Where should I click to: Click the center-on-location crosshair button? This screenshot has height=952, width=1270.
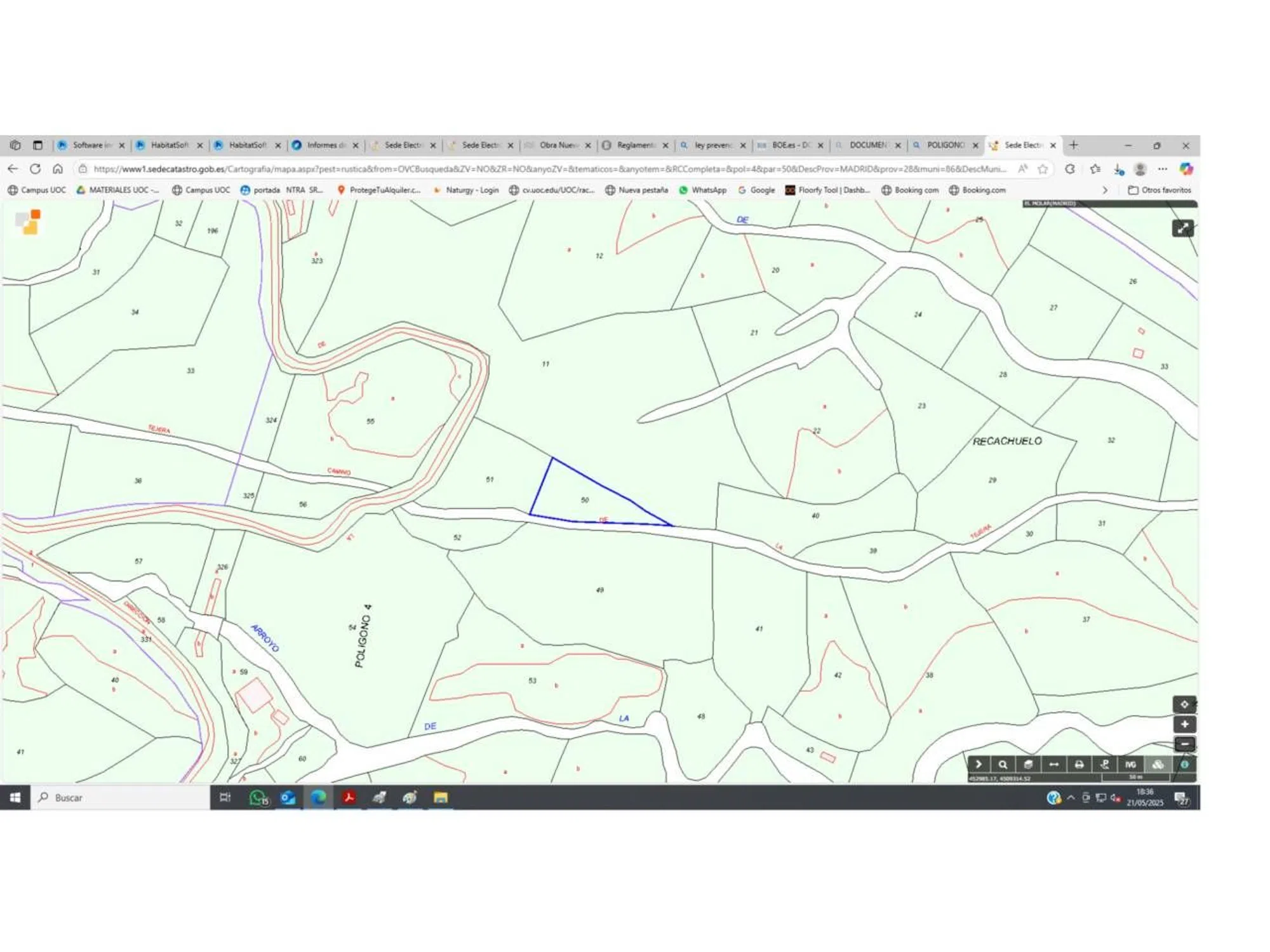coord(1184,704)
